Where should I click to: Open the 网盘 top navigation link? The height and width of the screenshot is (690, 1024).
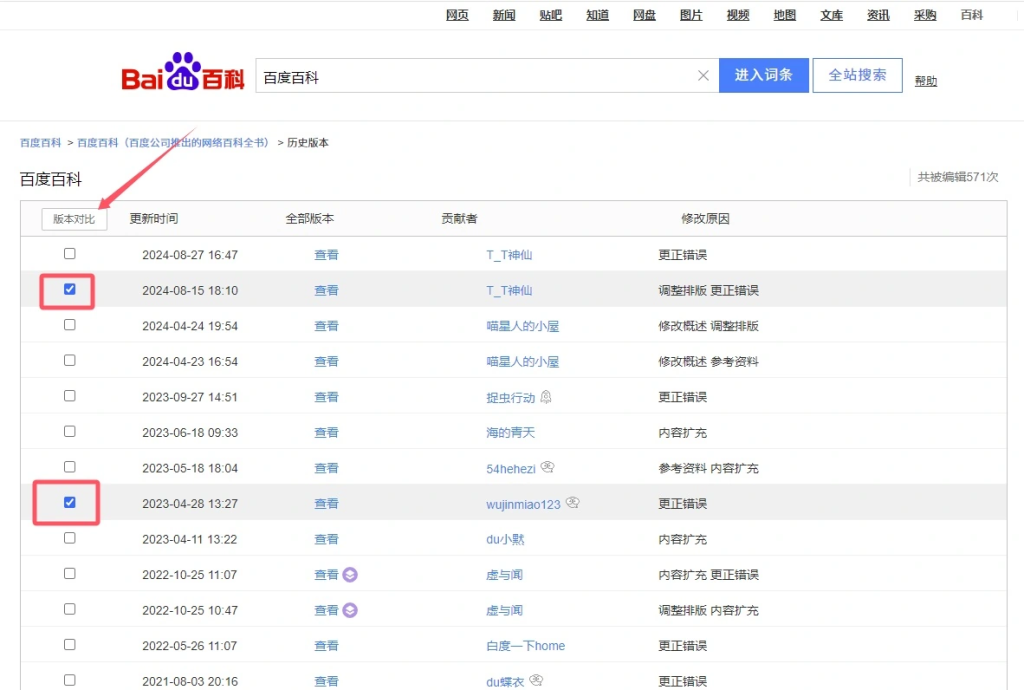pyautogui.click(x=645, y=15)
